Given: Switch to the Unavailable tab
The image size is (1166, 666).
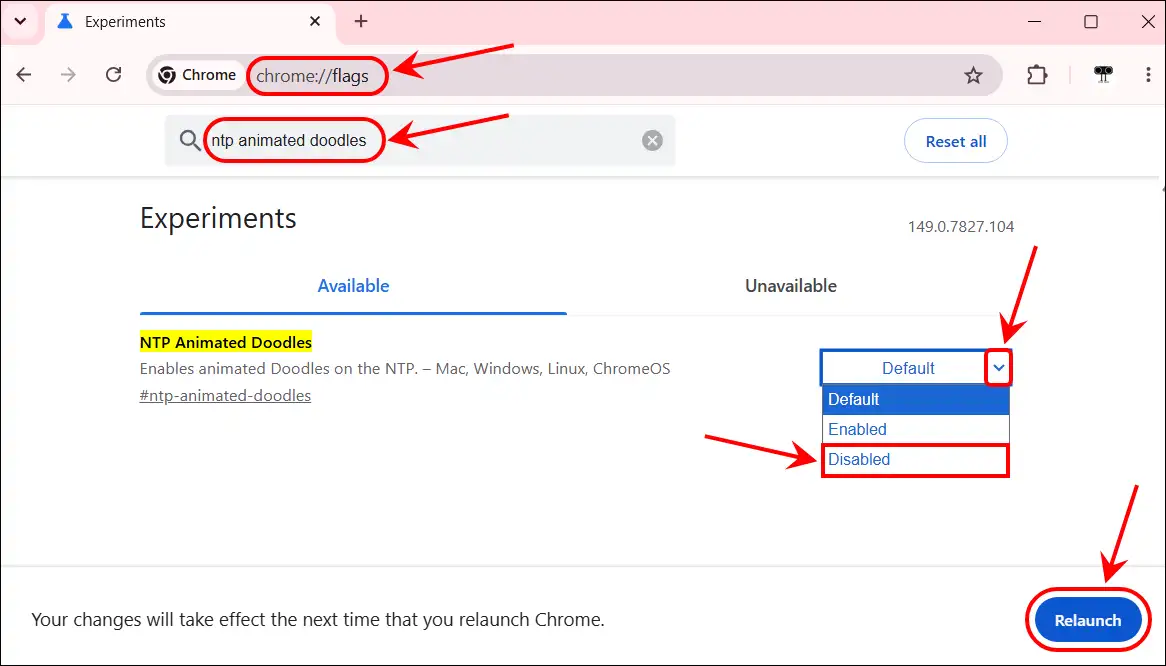Looking at the screenshot, I should coord(790,286).
